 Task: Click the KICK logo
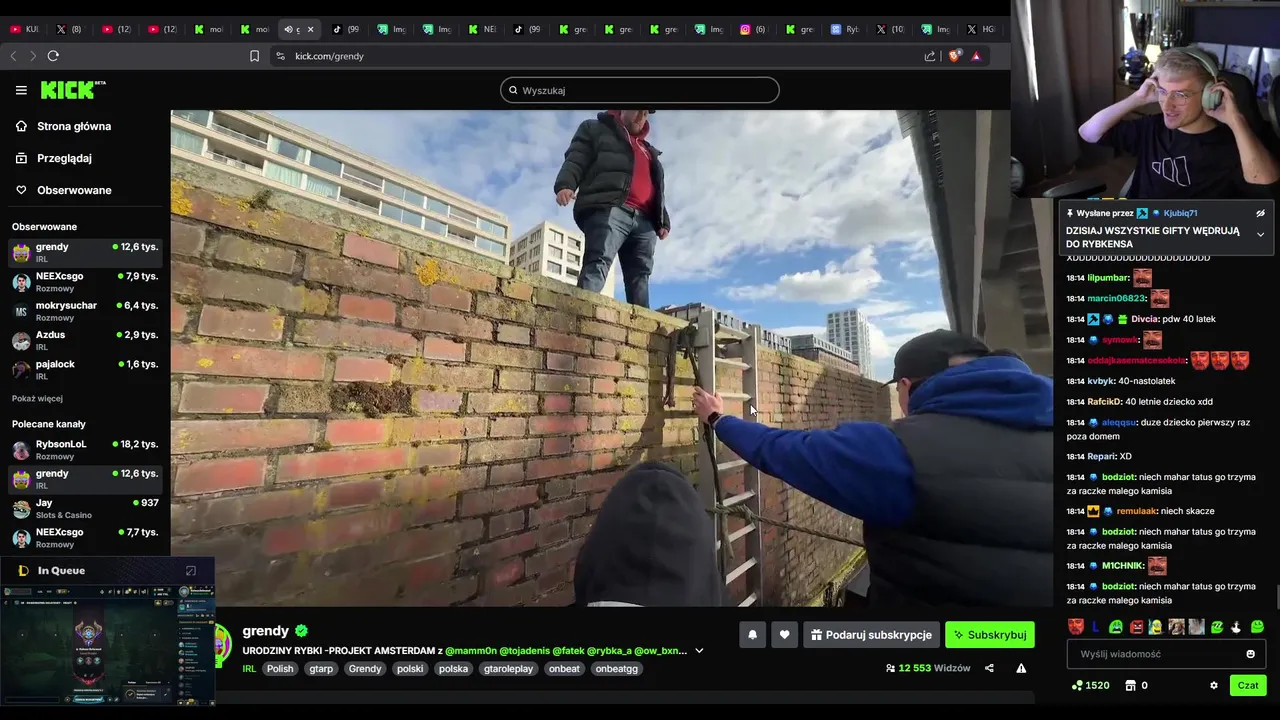coord(72,90)
